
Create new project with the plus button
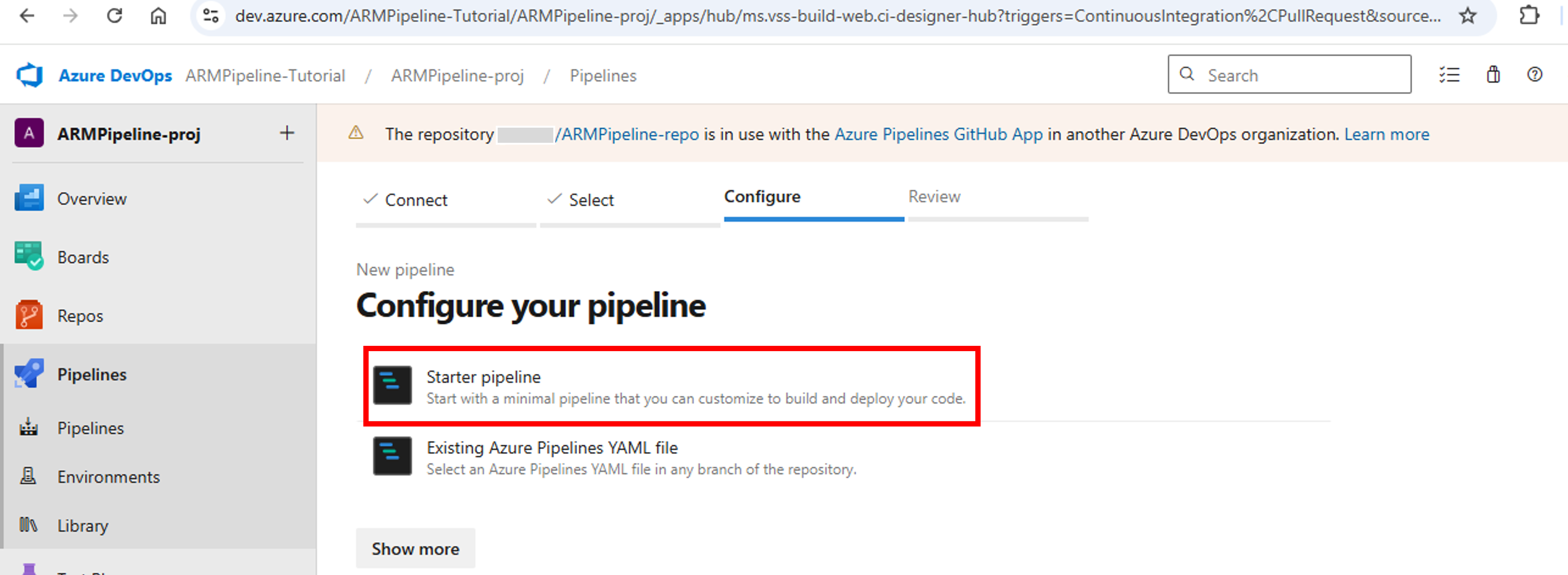pyautogui.click(x=287, y=133)
